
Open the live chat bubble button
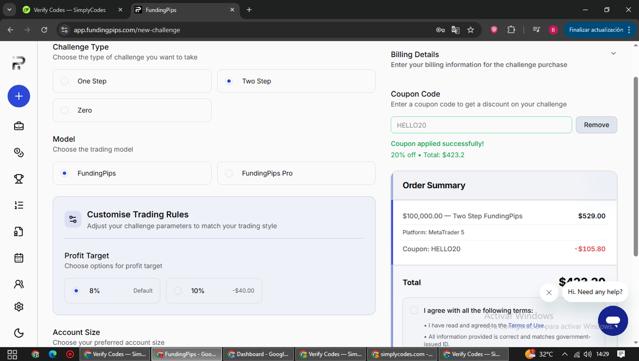tap(613, 321)
